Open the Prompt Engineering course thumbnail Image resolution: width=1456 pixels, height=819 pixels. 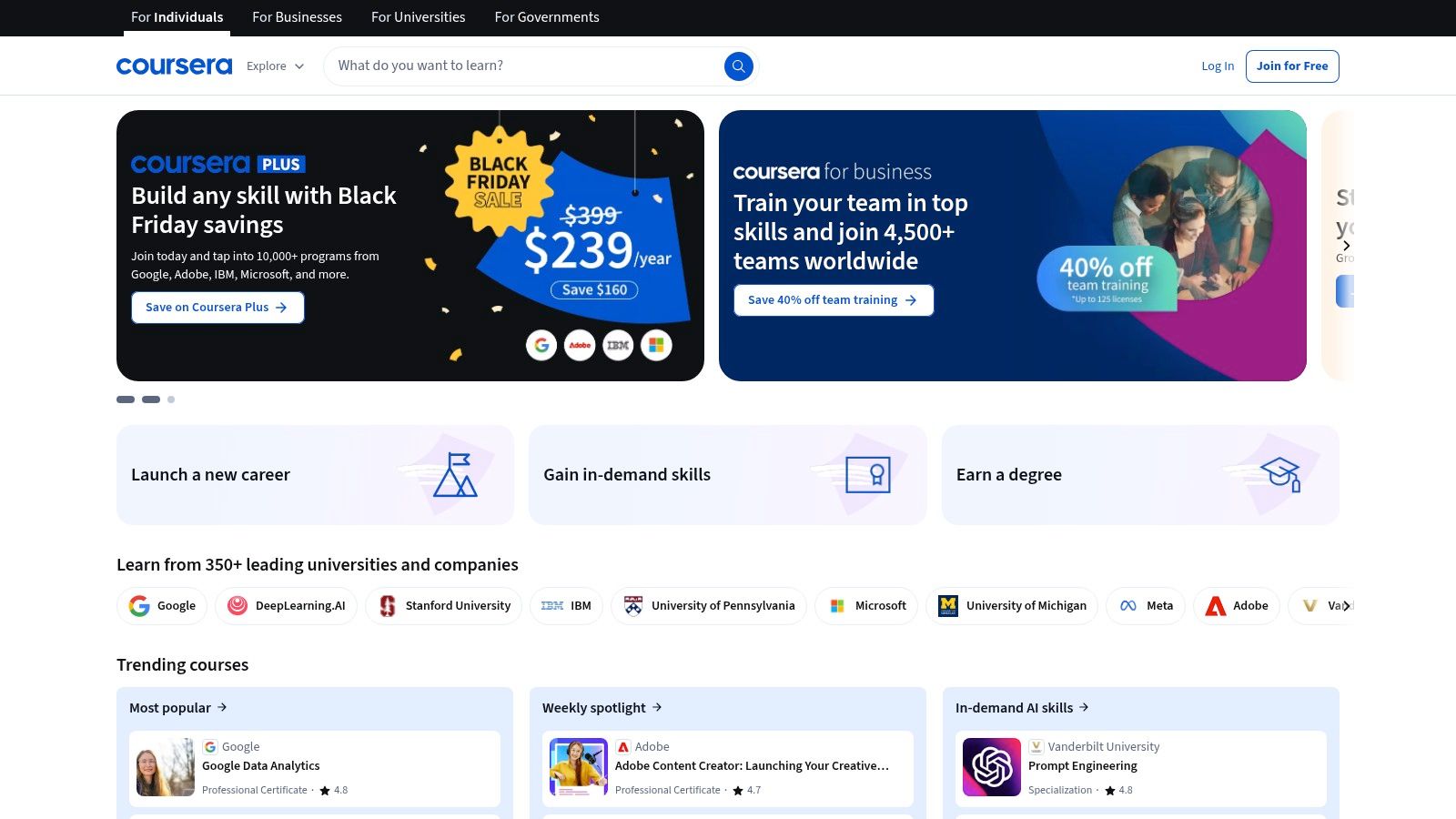991,767
